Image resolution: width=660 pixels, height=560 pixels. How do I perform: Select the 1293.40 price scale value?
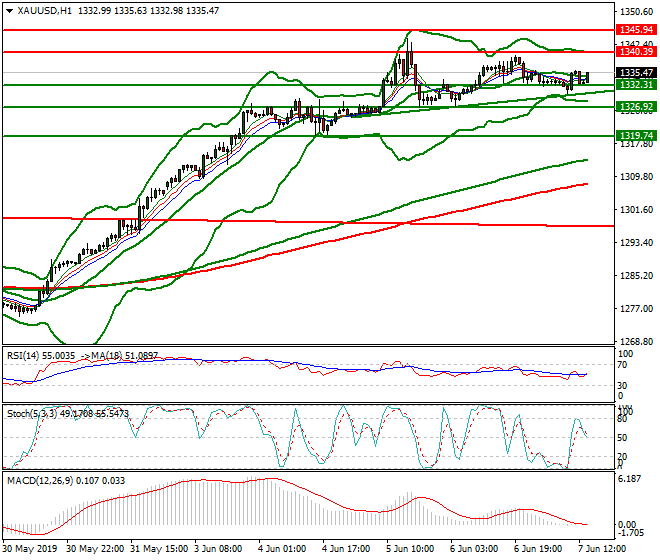[x=636, y=243]
